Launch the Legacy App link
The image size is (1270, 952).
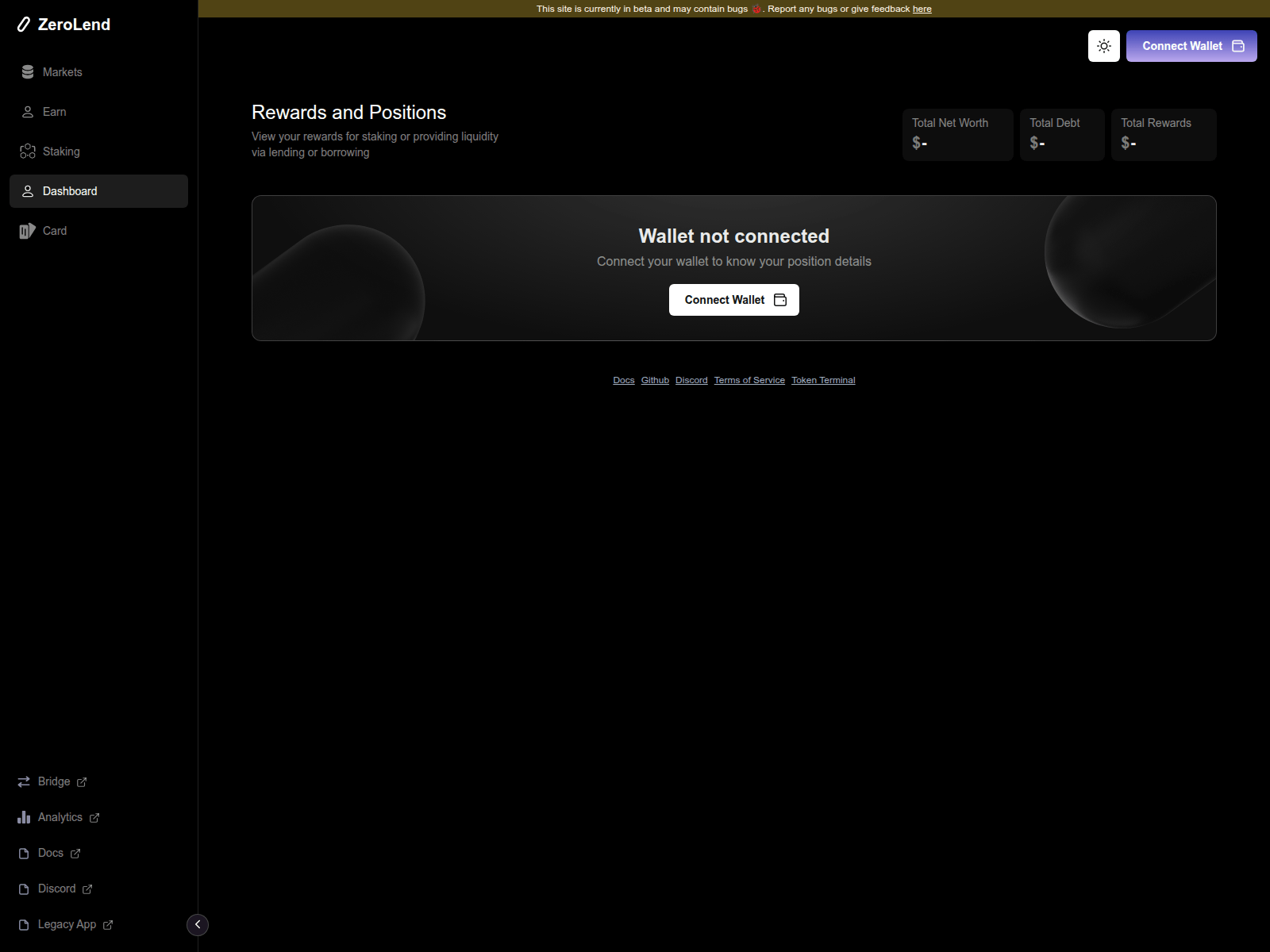pyautogui.click(x=67, y=924)
